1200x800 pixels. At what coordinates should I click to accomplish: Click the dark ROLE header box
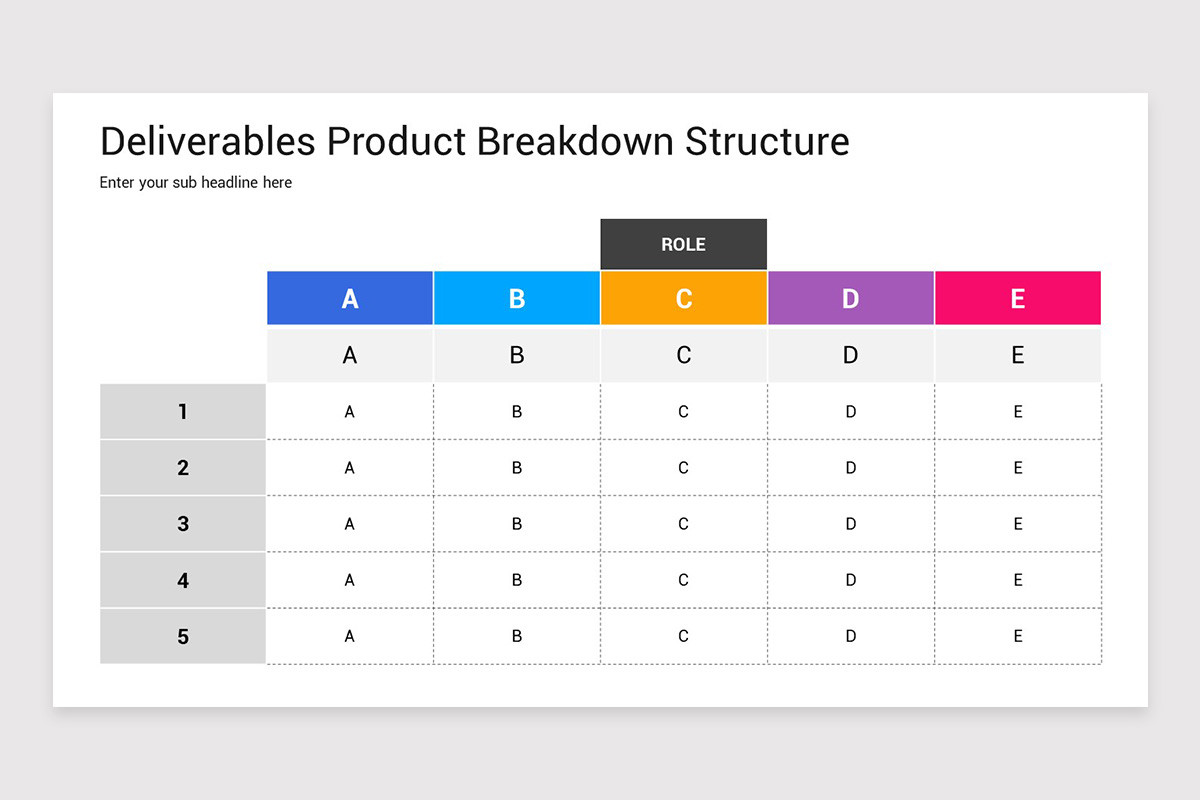pyautogui.click(x=684, y=244)
